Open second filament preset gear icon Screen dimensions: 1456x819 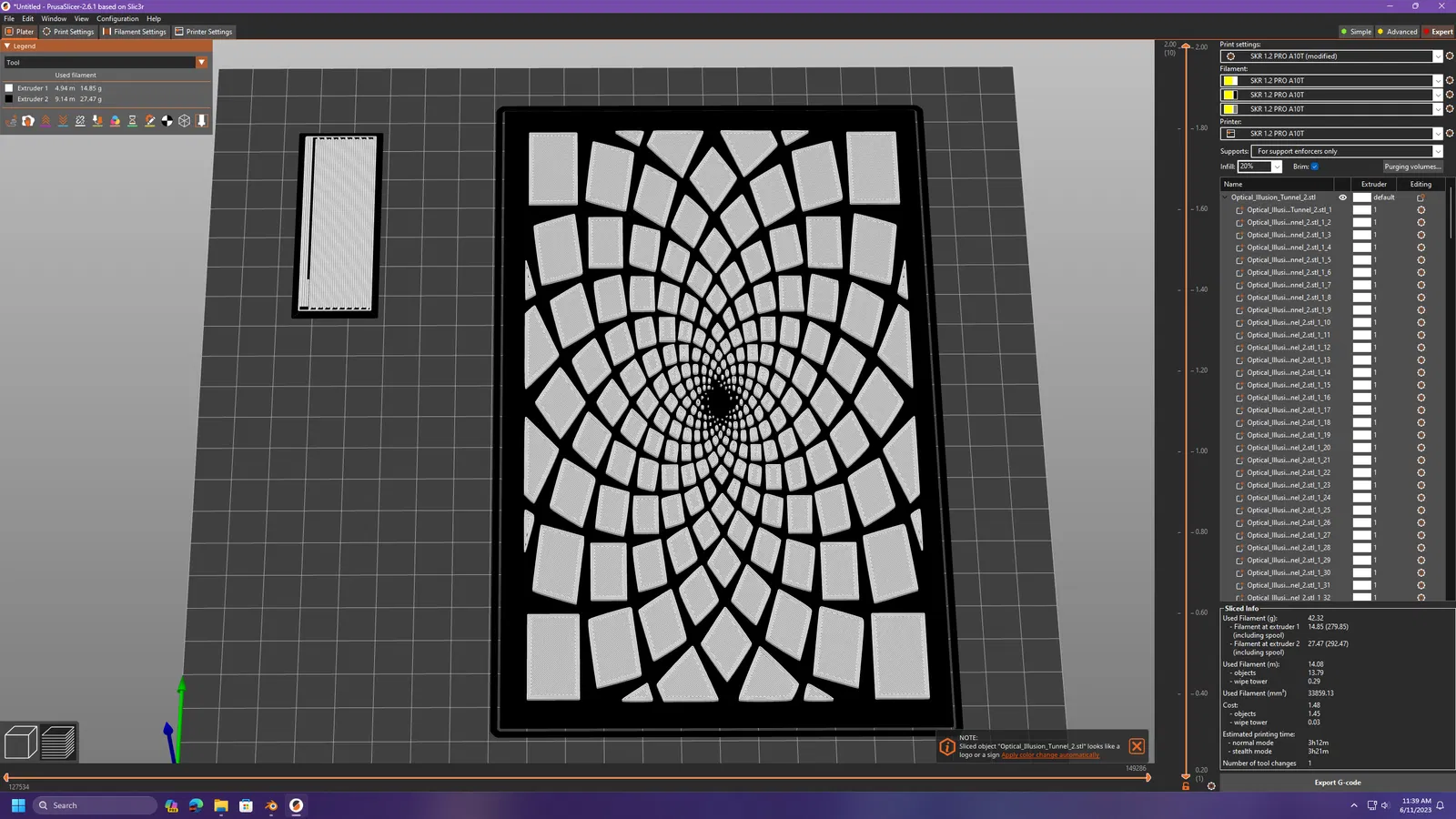coord(1450,95)
